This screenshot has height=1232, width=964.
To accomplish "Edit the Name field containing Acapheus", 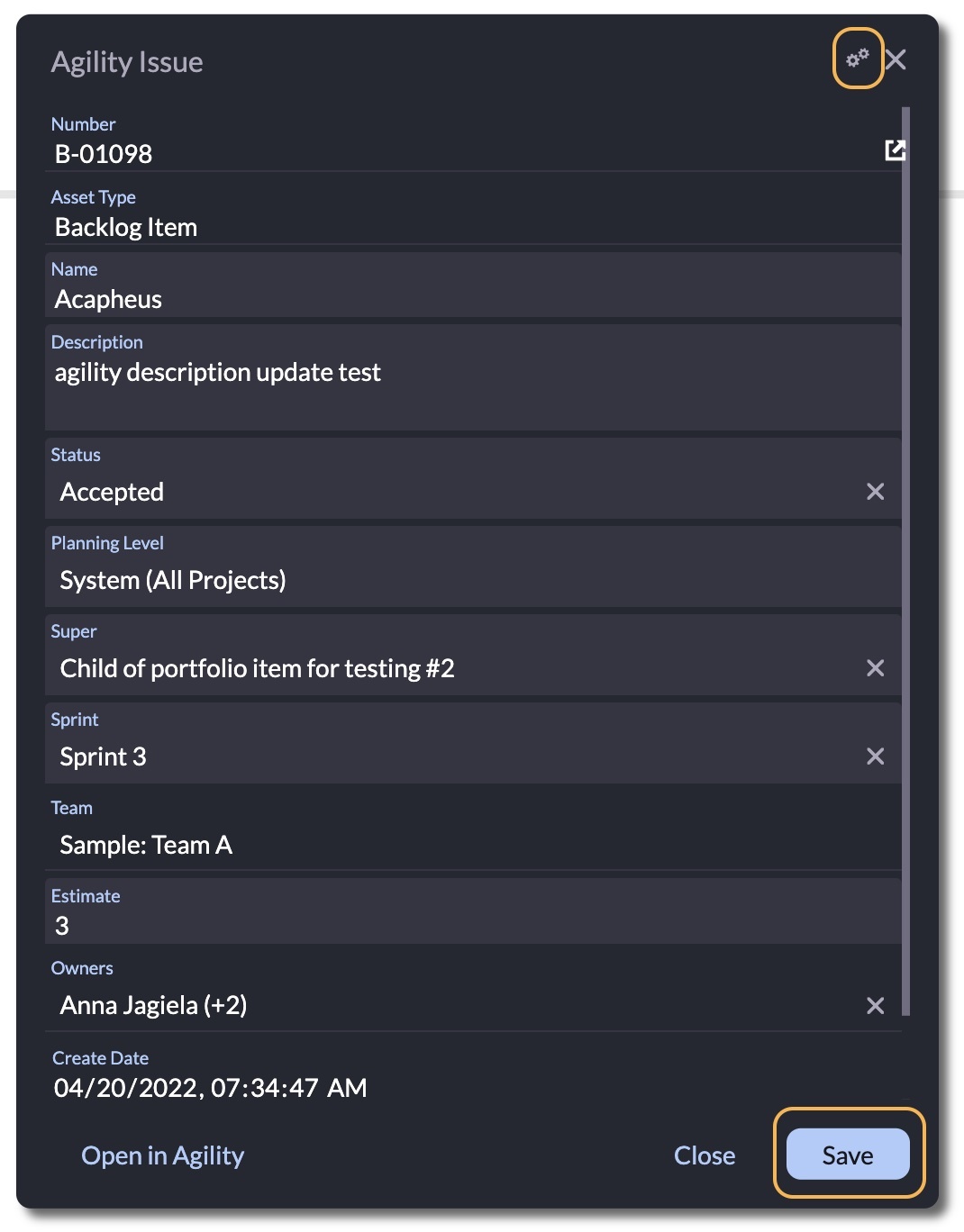I will tap(473, 285).
